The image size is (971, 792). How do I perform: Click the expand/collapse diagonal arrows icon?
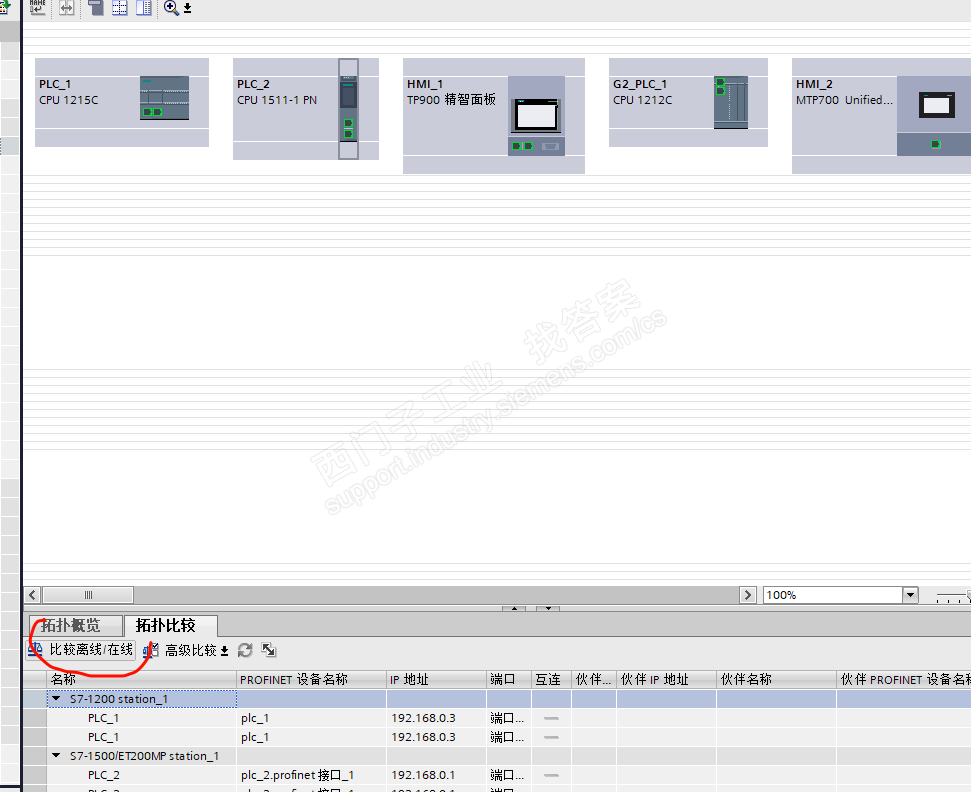coord(269,650)
